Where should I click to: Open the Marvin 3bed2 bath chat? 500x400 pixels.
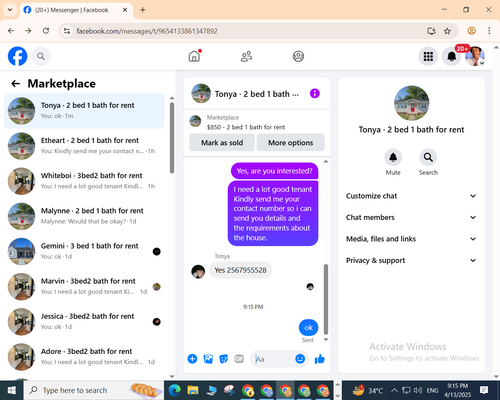pos(84,287)
